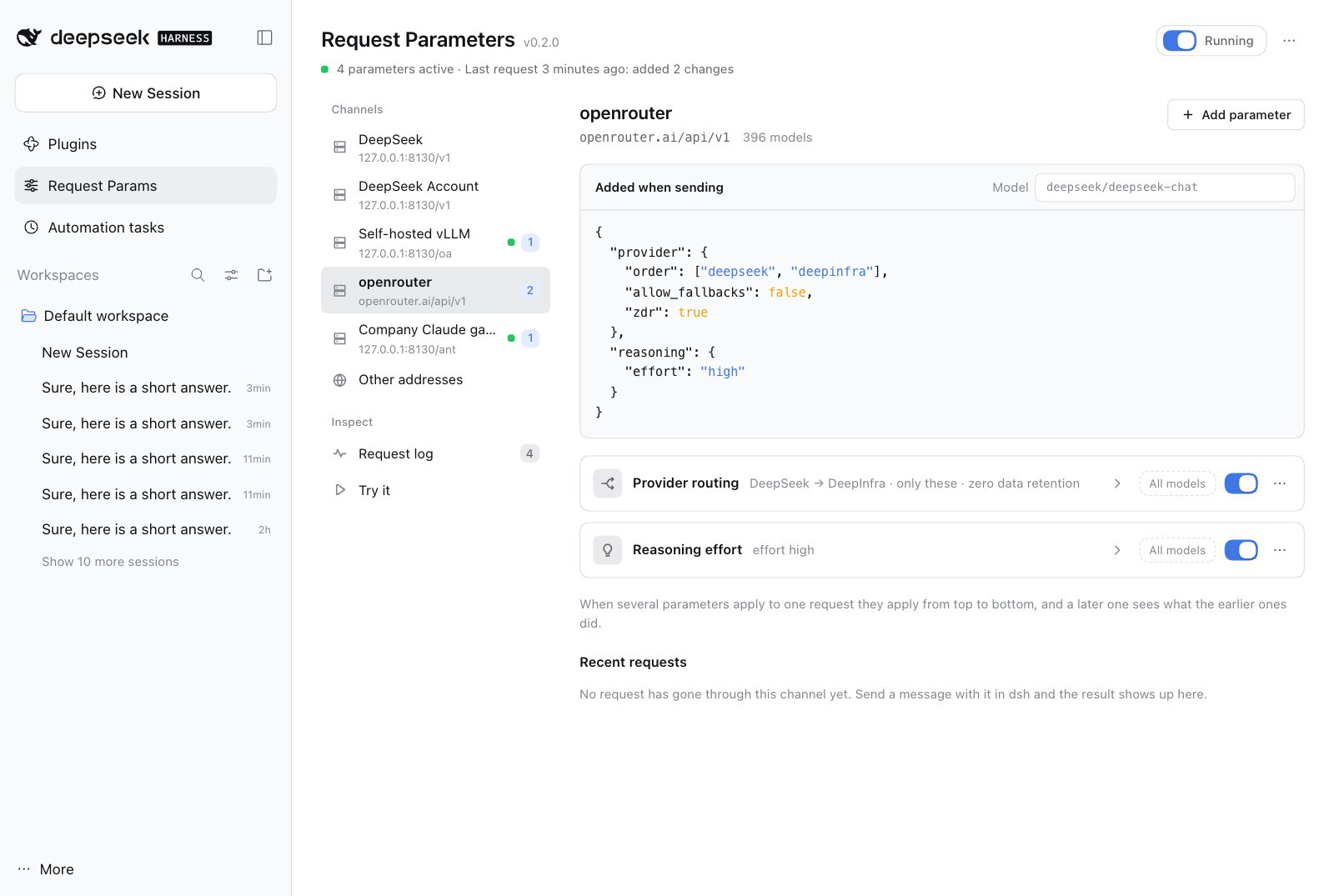Disable the Provider routing toggle
Screen dimensions: 1334x896
[x=1241, y=483]
